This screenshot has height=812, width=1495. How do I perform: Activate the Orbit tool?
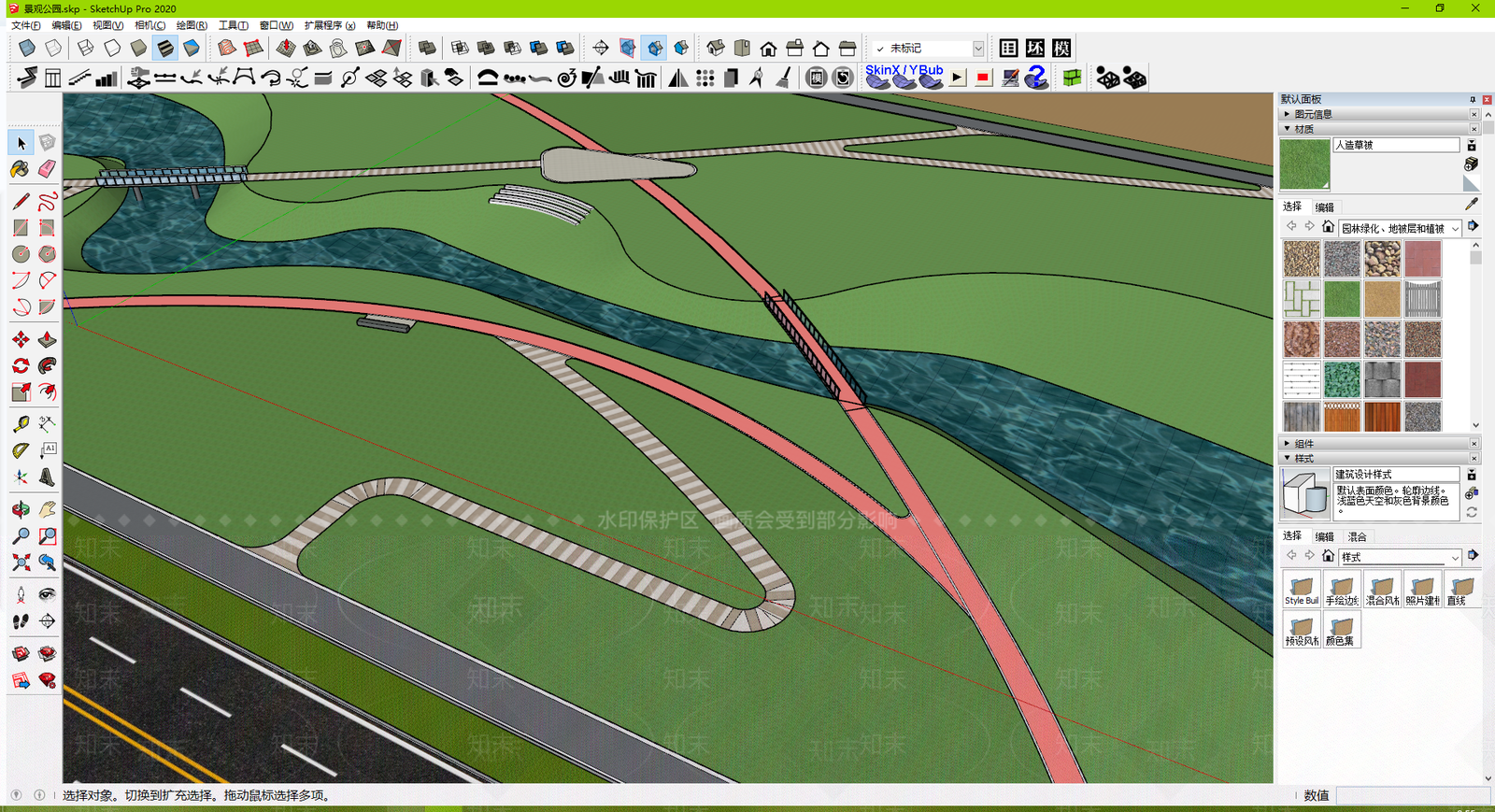21,509
